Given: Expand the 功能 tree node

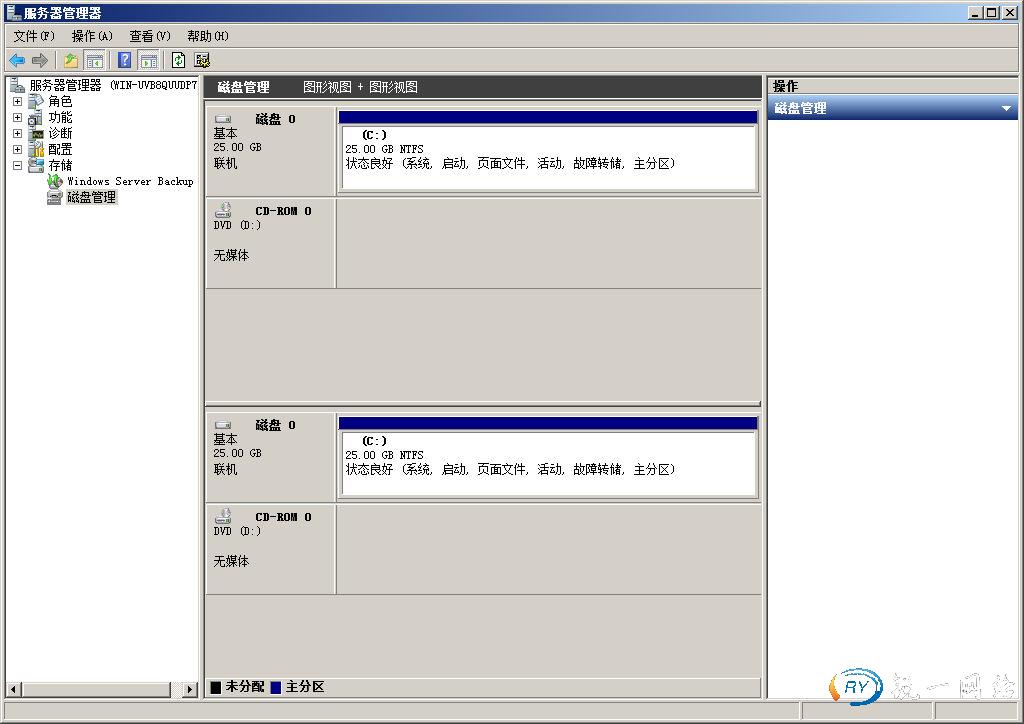Looking at the screenshot, I should pos(17,117).
